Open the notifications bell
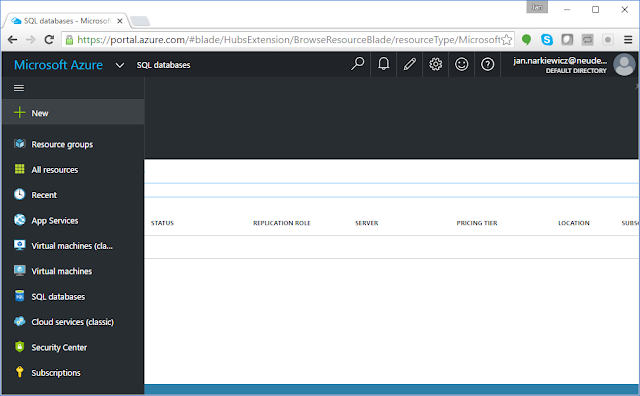Screen dimensions: 640x396 [383, 64]
